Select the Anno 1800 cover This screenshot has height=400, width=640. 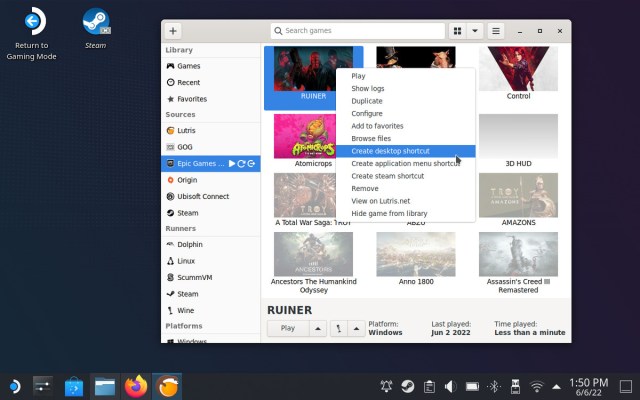coord(416,254)
